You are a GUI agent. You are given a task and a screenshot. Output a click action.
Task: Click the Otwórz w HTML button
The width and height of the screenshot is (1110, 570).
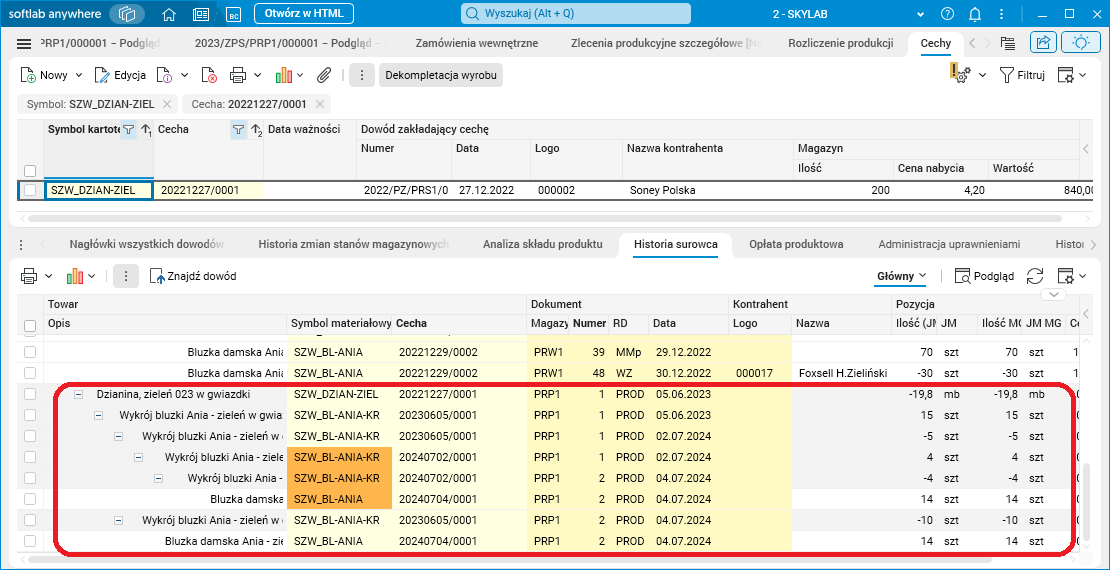(302, 14)
